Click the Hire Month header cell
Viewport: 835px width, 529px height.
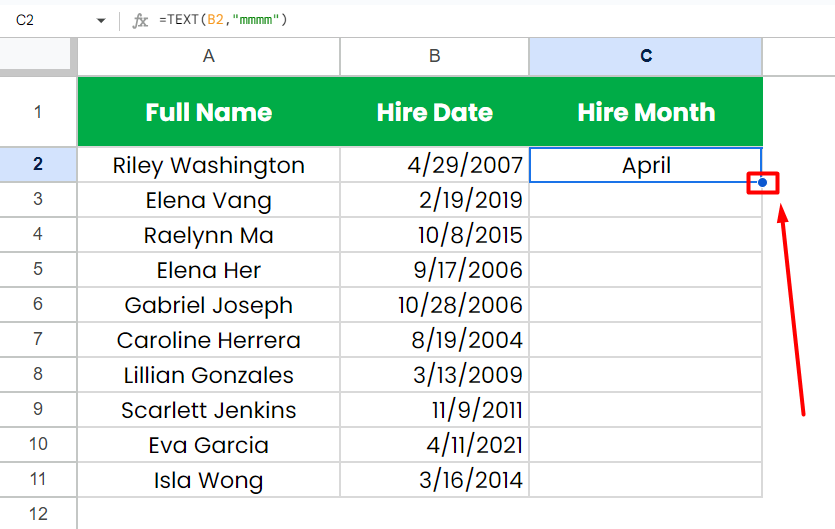[646, 112]
